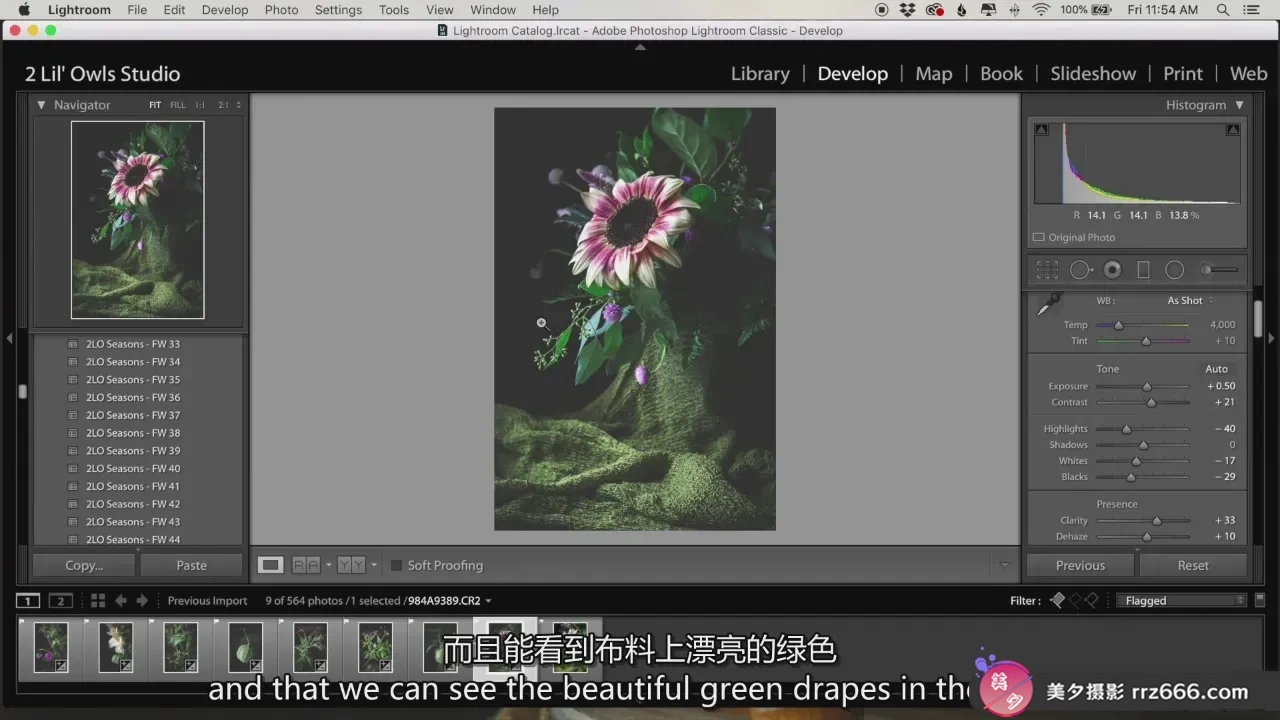Select the Graduated Filter tool
The width and height of the screenshot is (1280, 720).
(1144, 270)
